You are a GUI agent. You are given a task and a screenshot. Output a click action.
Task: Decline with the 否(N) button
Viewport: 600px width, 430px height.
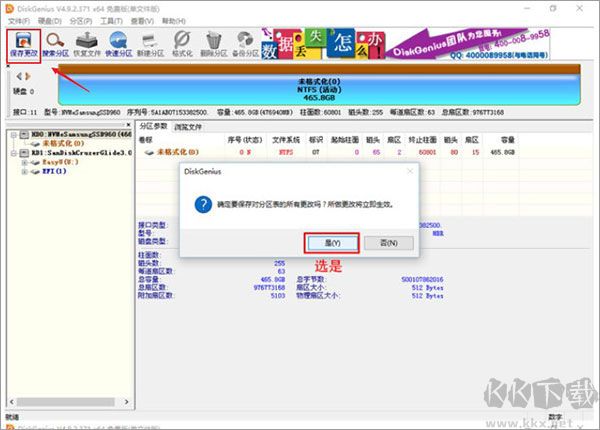pos(389,243)
